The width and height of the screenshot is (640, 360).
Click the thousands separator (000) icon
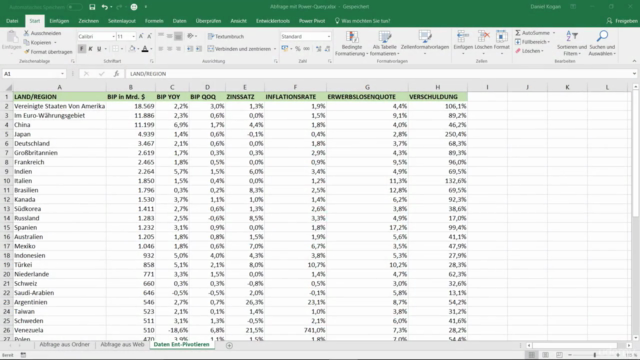pyautogui.click(x=307, y=49)
